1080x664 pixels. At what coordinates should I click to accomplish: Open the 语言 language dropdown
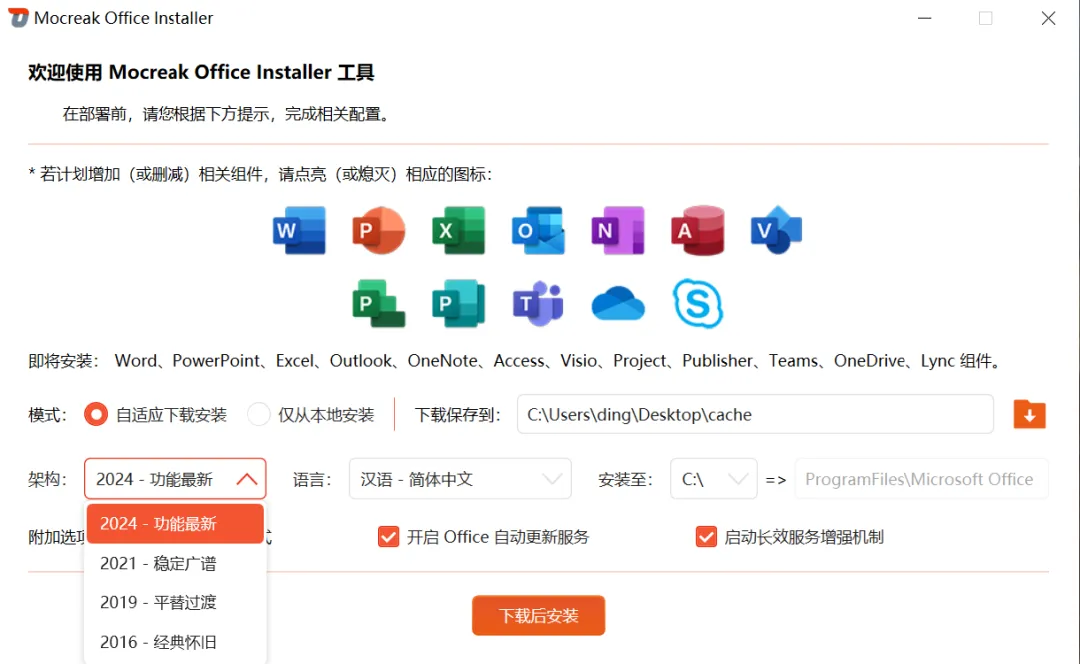(x=460, y=479)
